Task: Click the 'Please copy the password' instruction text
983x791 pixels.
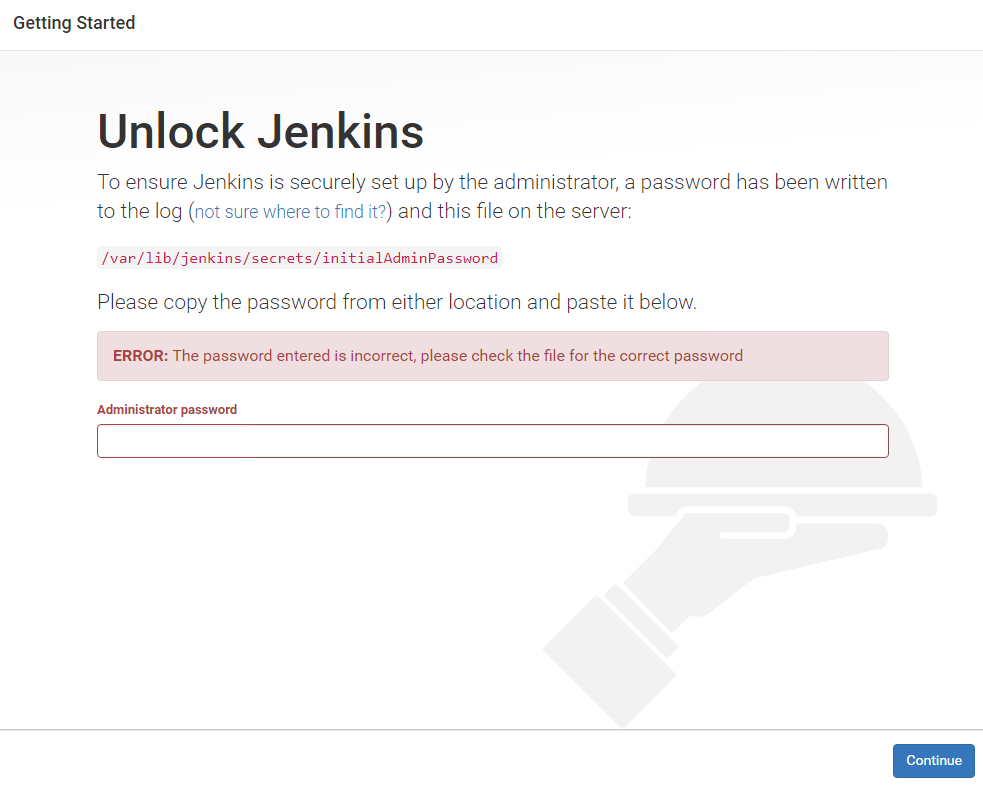Action: [397, 302]
